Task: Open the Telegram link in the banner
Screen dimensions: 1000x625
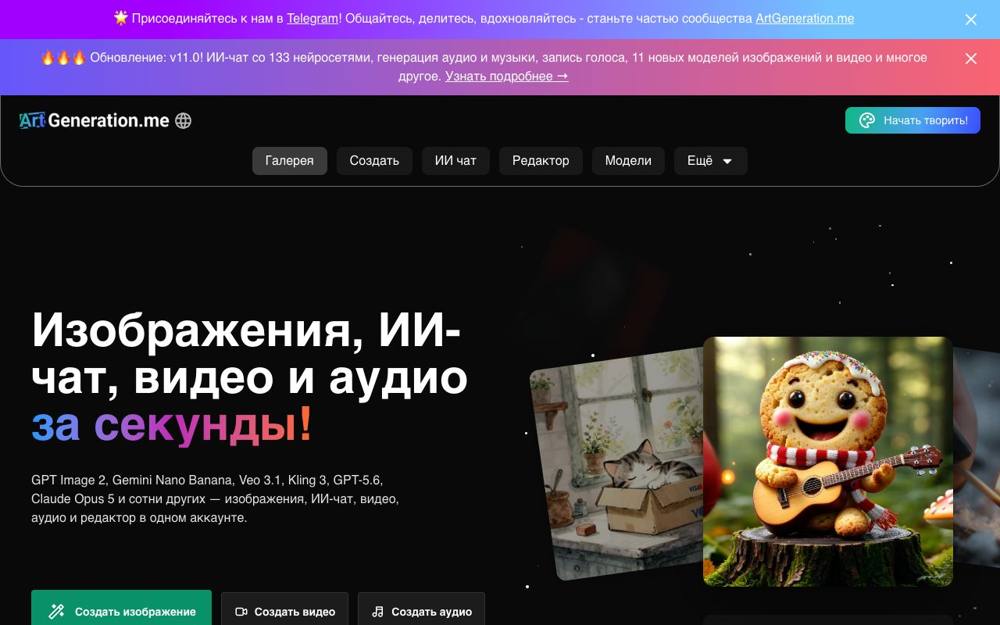Action: click(312, 18)
